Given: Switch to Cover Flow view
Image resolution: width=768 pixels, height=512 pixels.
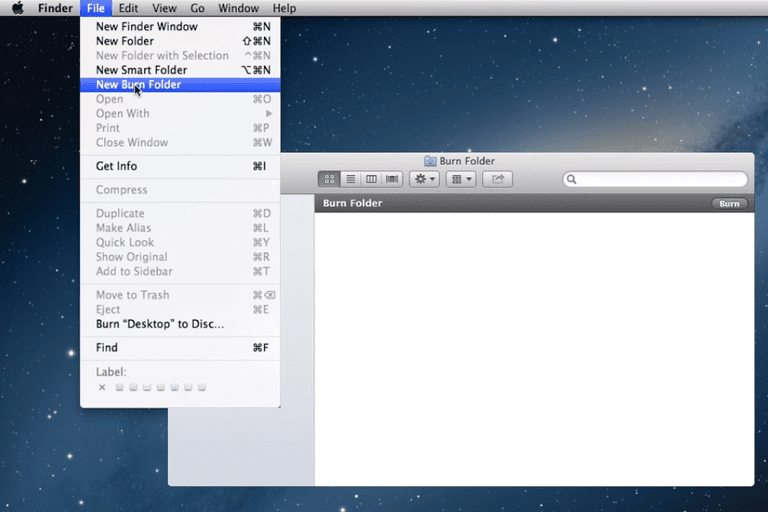Looking at the screenshot, I should tap(392, 179).
